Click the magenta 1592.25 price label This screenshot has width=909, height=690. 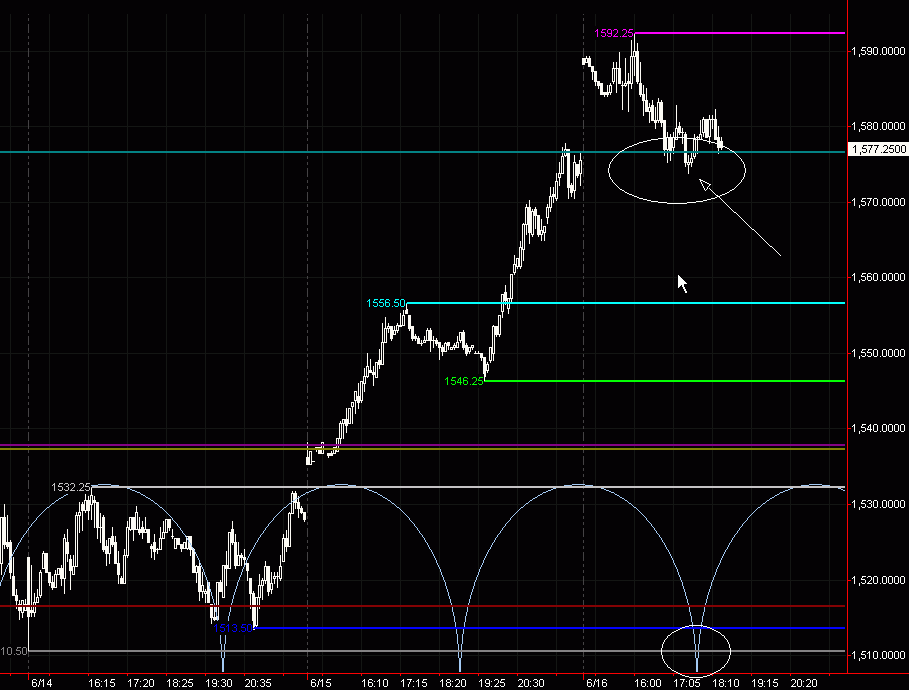613,33
